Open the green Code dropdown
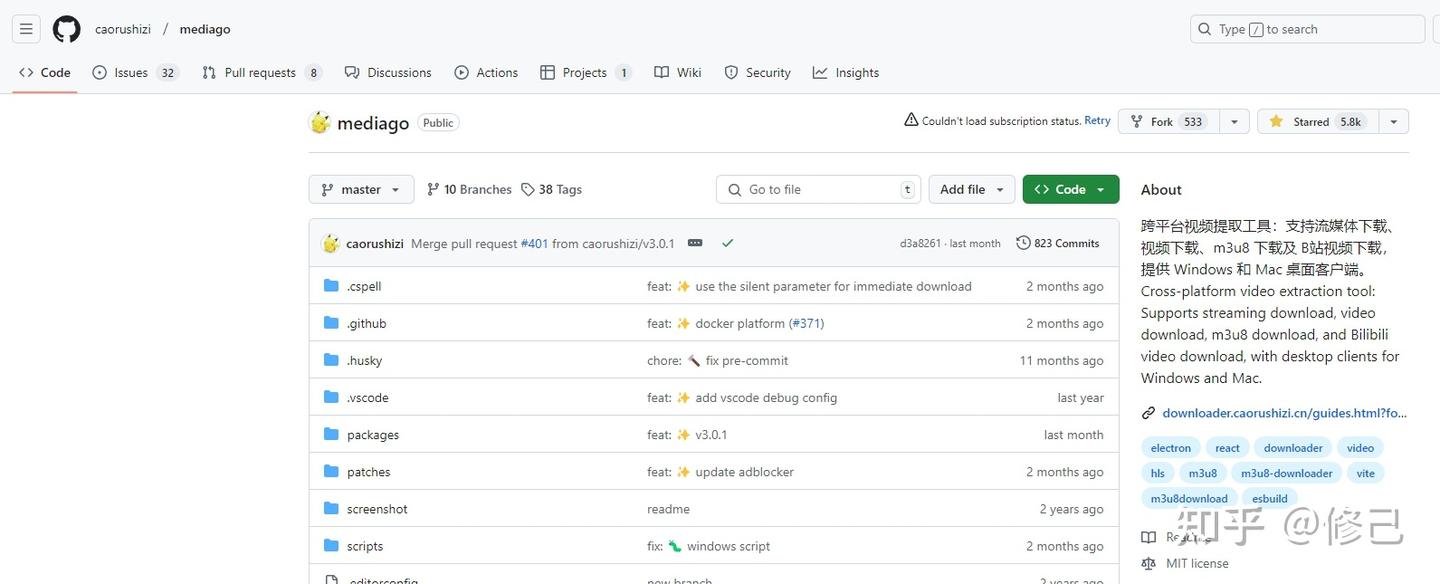 pos(1070,189)
